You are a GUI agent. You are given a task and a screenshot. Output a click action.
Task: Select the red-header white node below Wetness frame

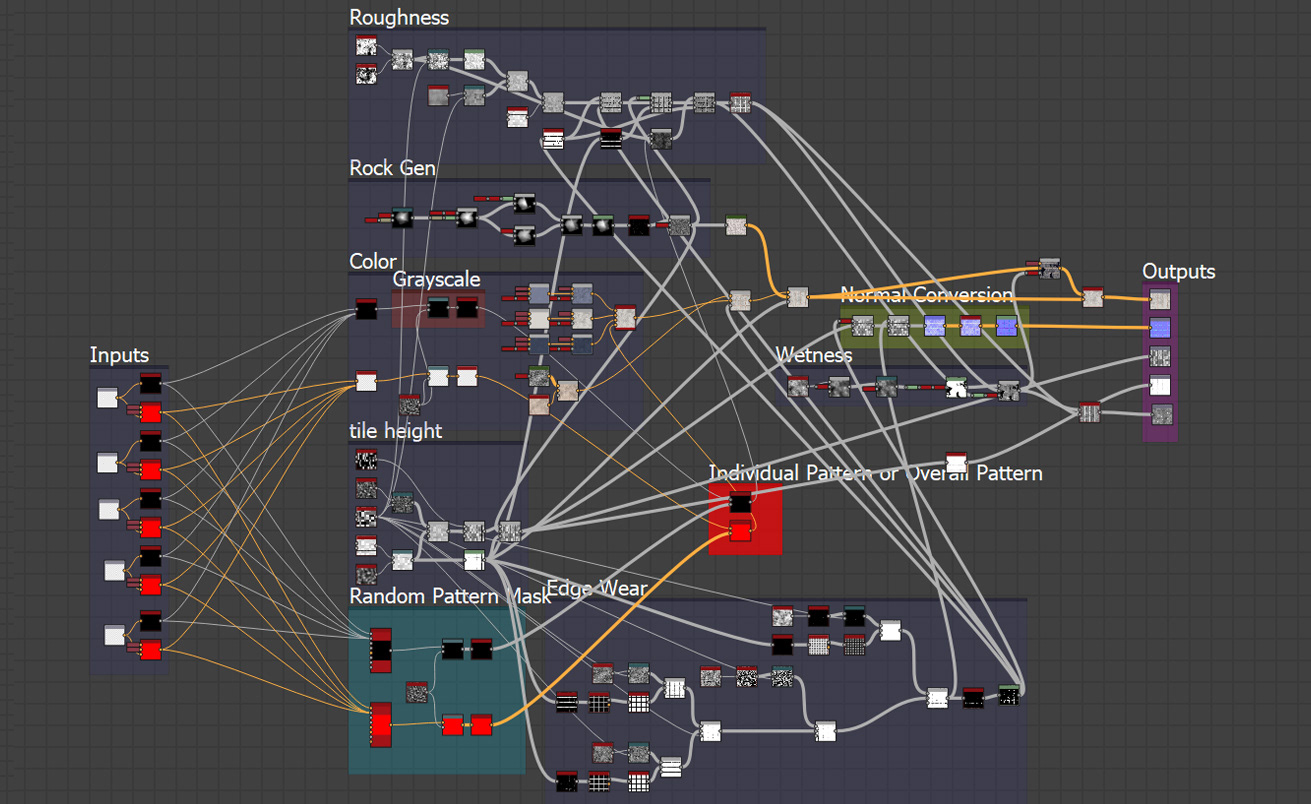coord(956,462)
